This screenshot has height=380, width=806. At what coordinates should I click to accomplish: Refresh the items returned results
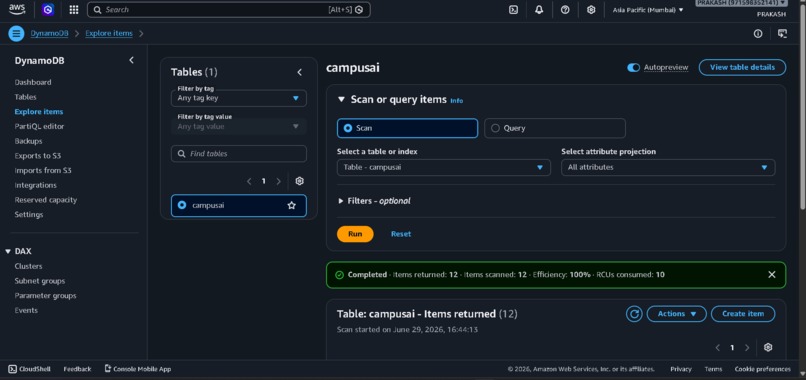coord(634,314)
